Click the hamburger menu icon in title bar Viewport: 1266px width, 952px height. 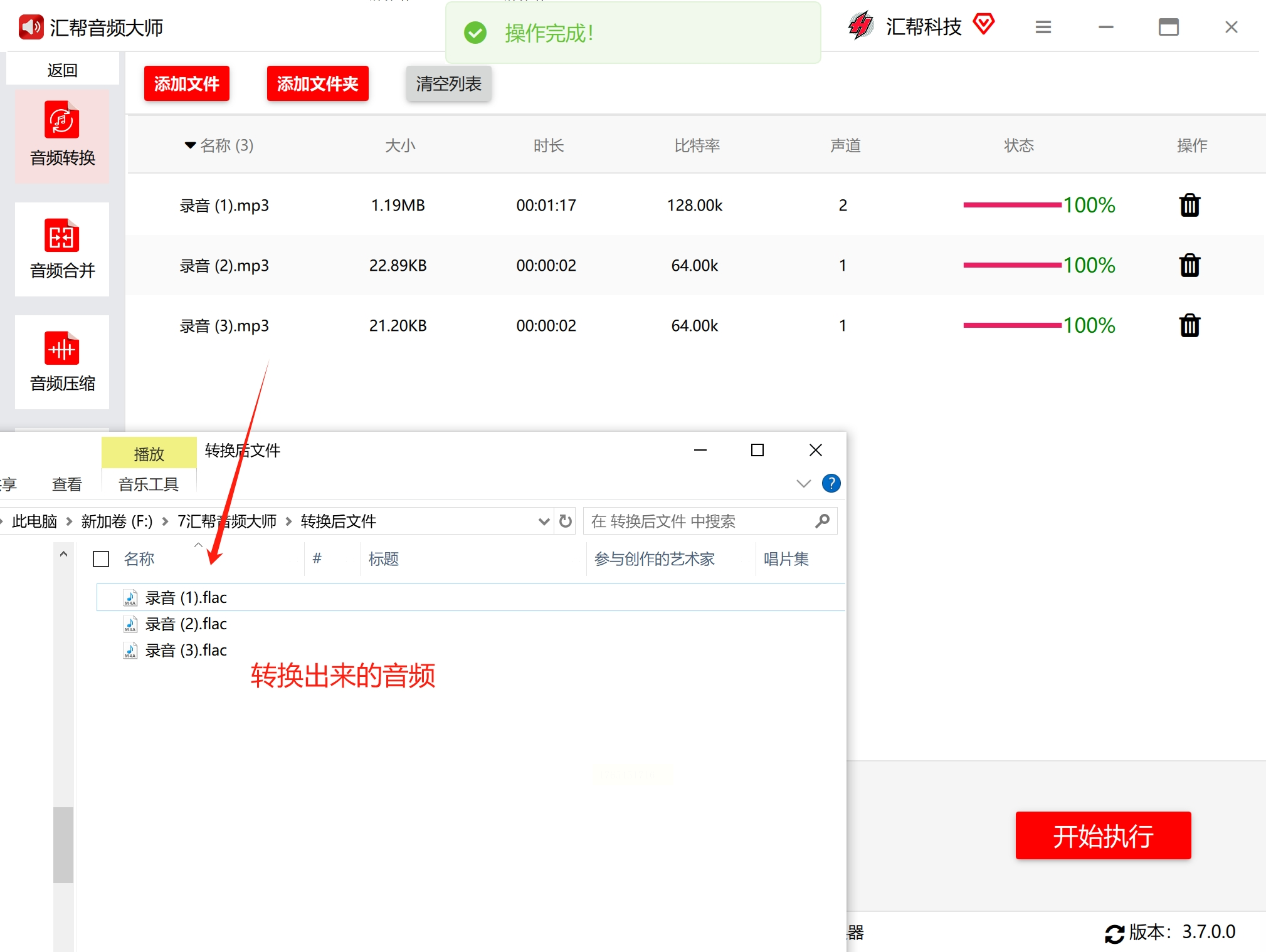click(1043, 27)
